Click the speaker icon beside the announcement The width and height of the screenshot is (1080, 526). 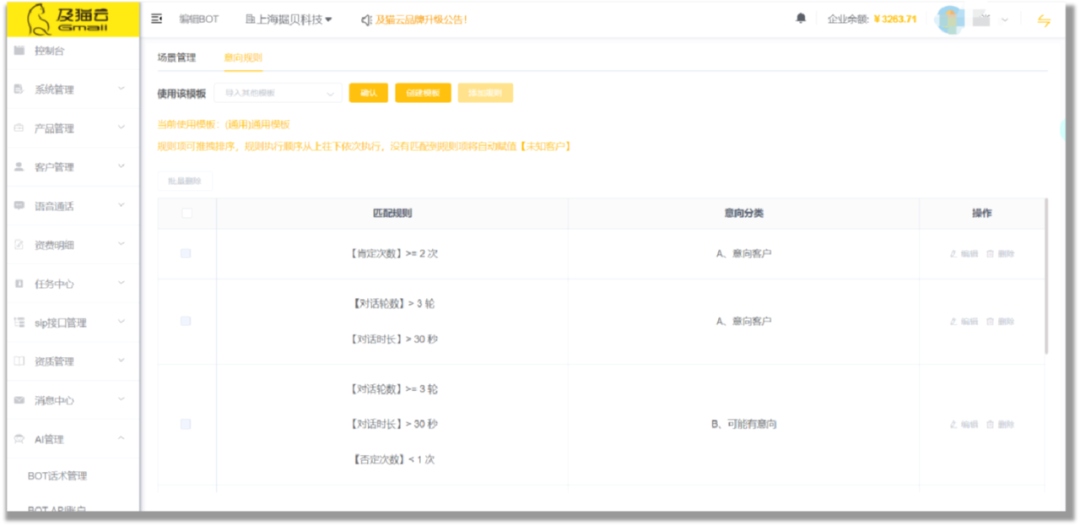point(366,19)
